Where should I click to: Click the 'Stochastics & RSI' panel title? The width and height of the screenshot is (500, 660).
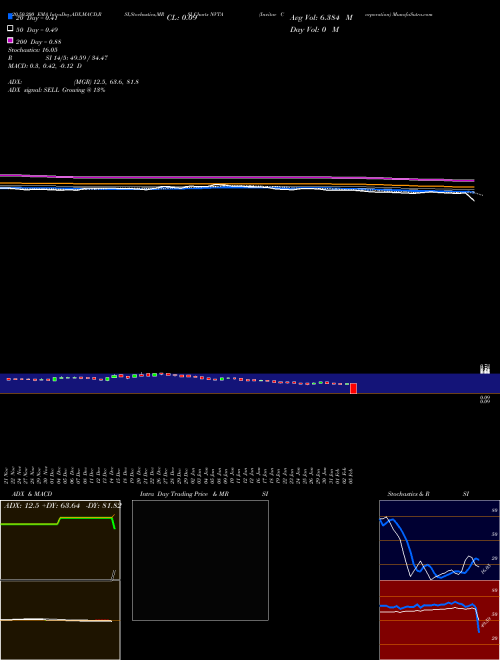(x=428, y=494)
